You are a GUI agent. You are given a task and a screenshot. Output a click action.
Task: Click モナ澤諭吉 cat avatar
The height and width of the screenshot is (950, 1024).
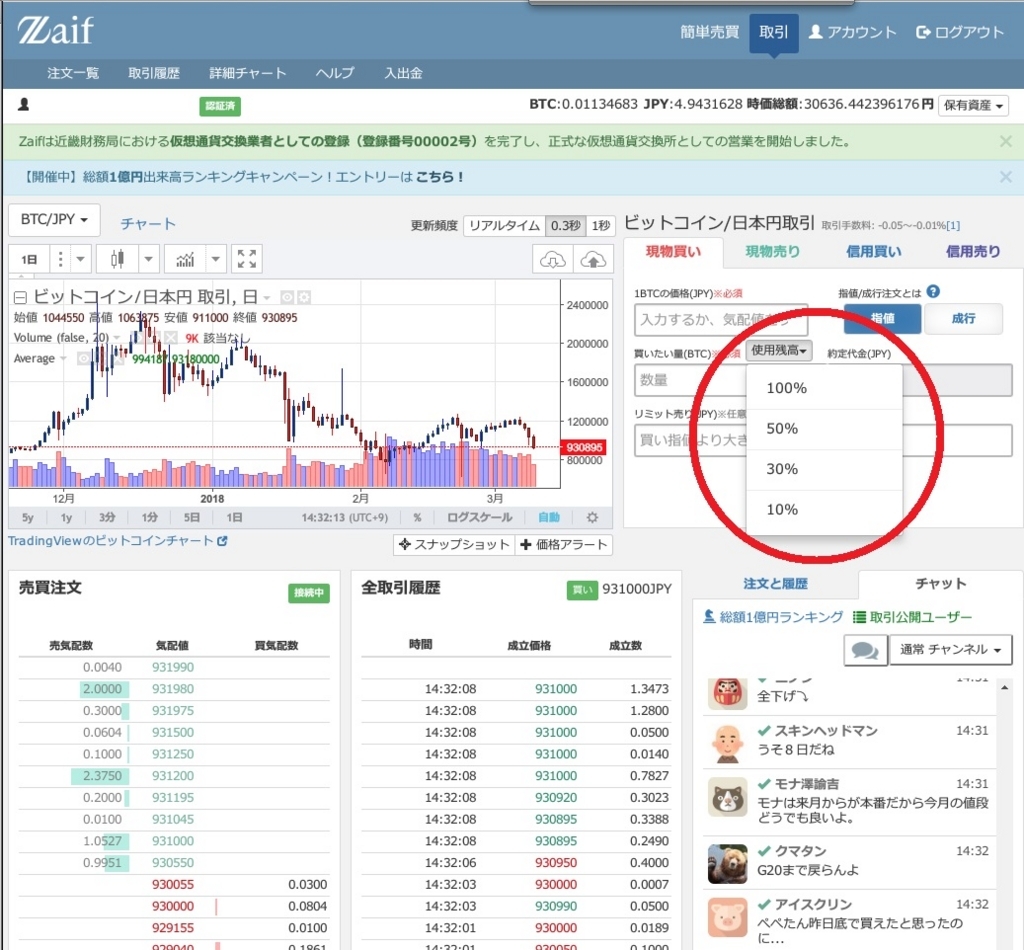[728, 797]
